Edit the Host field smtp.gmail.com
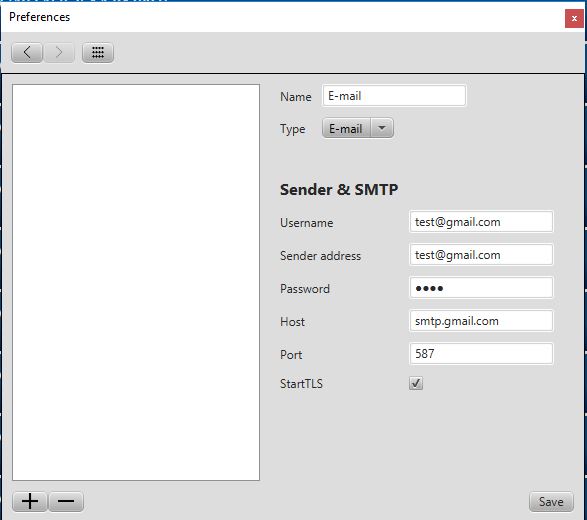 pos(481,321)
